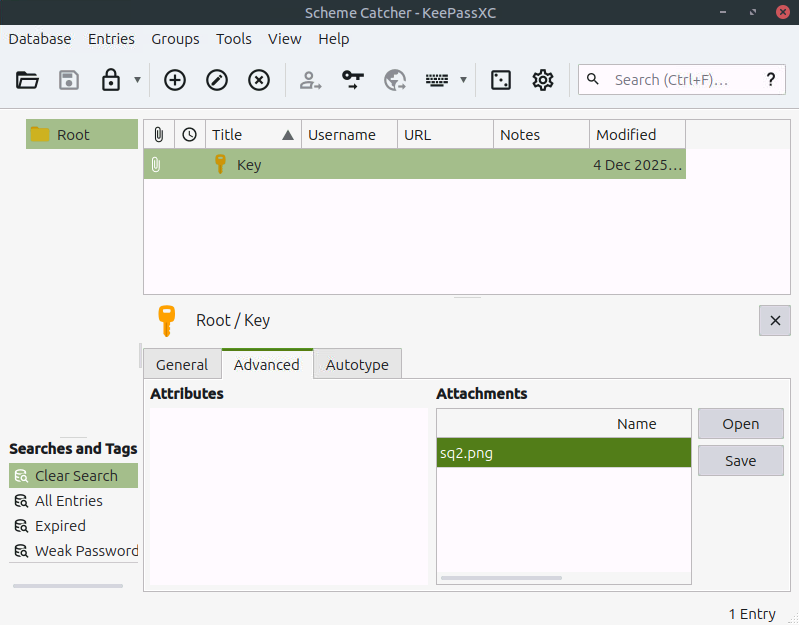Copy password using the key icon
The image size is (799, 625).
(353, 80)
